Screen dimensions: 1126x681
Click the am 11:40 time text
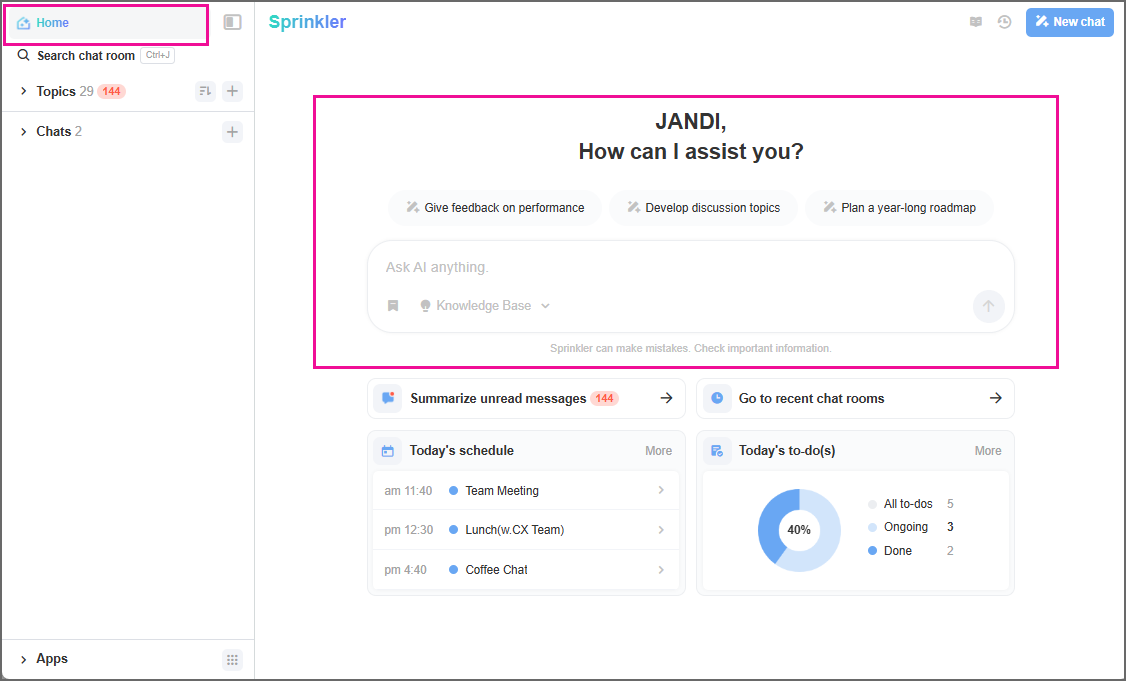(408, 491)
